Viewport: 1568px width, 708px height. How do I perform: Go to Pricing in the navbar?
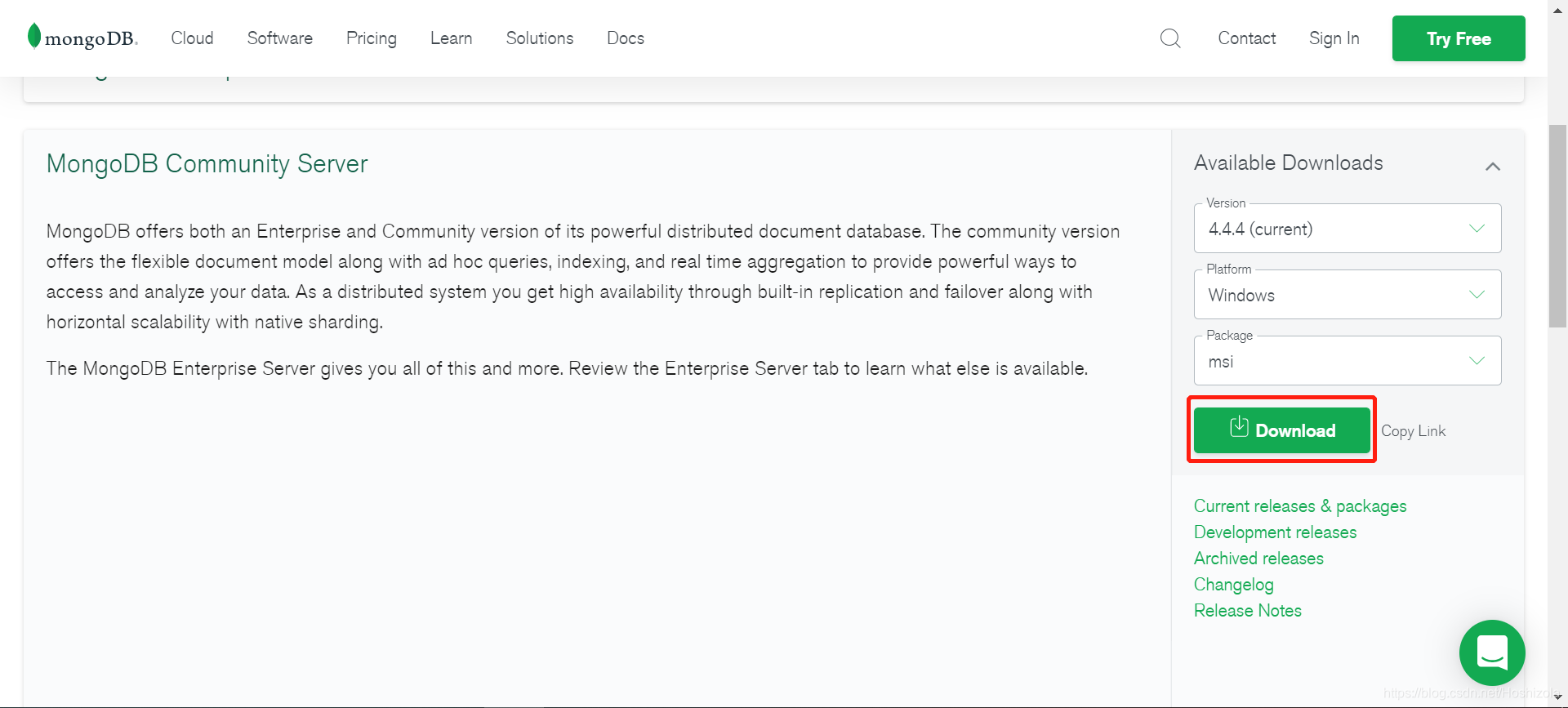(372, 38)
